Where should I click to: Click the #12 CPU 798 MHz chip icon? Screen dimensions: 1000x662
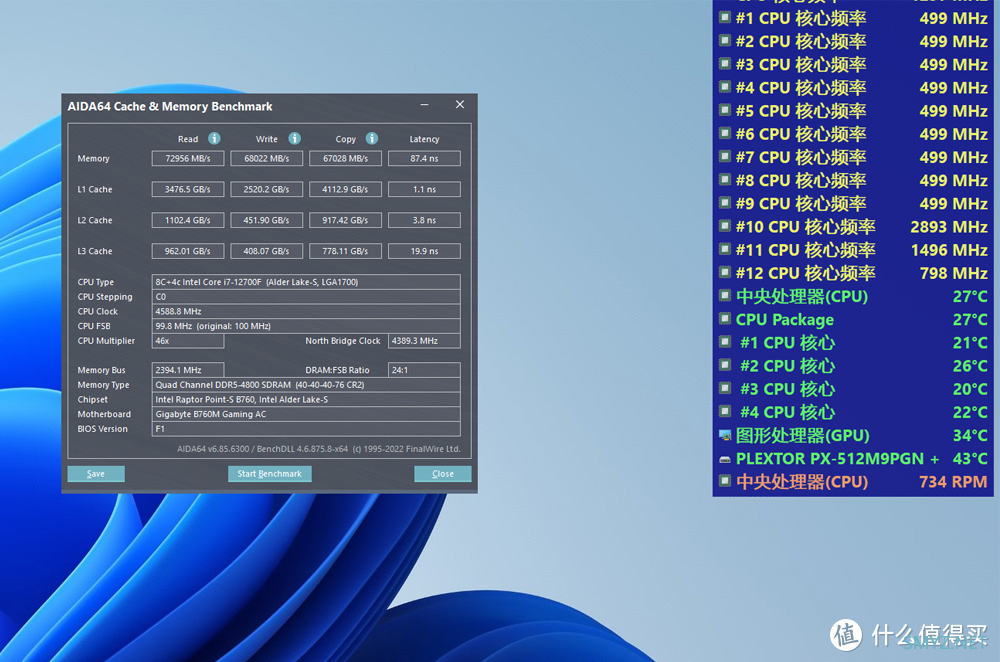tap(724, 272)
